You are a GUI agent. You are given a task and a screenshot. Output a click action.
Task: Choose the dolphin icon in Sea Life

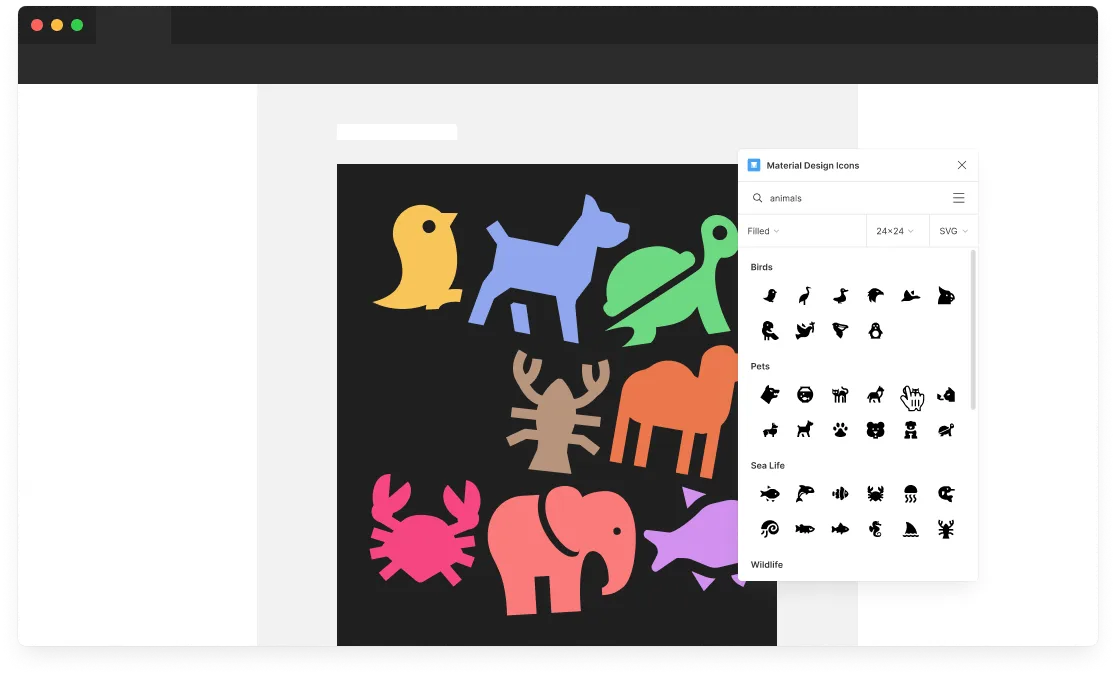click(x=805, y=494)
